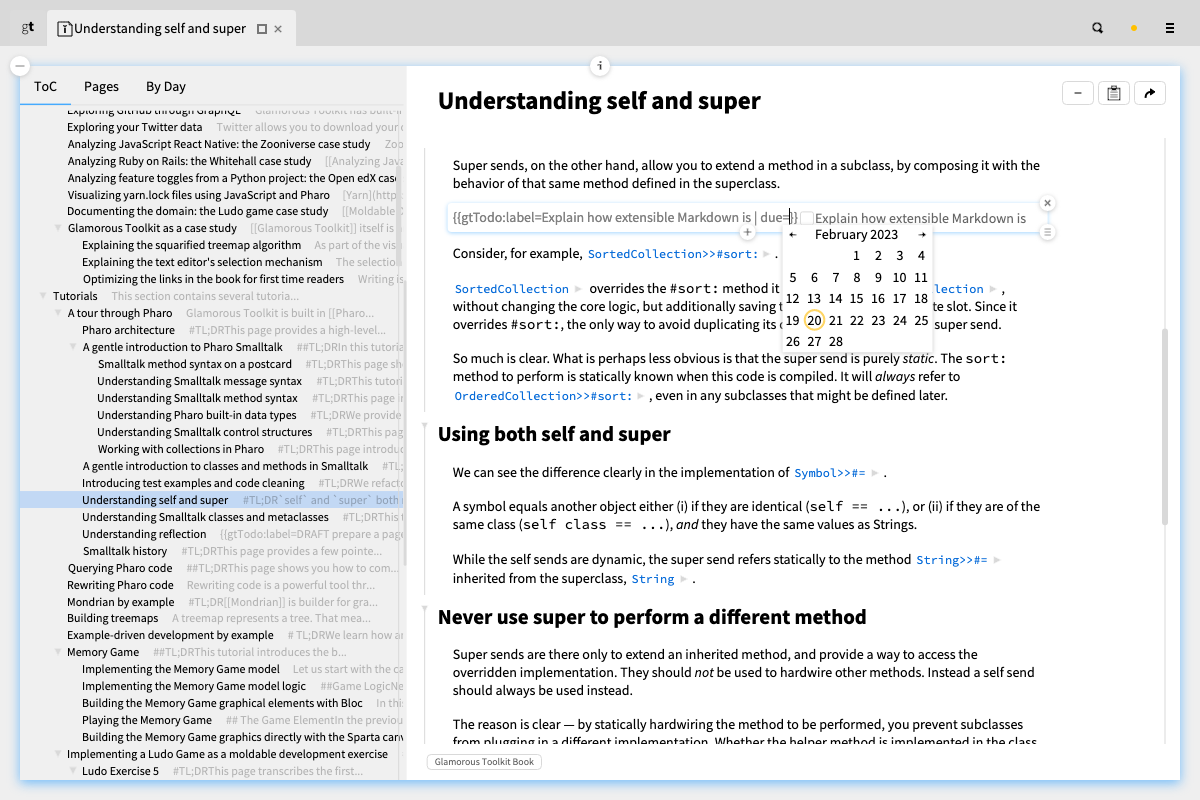Screen dimensions: 1200x800
Task: Pick February 14 in the calendar
Action: click(835, 298)
